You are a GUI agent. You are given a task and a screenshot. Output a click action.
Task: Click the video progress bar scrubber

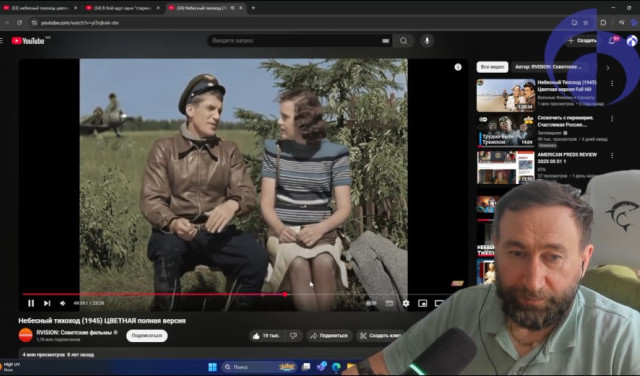[285, 294]
